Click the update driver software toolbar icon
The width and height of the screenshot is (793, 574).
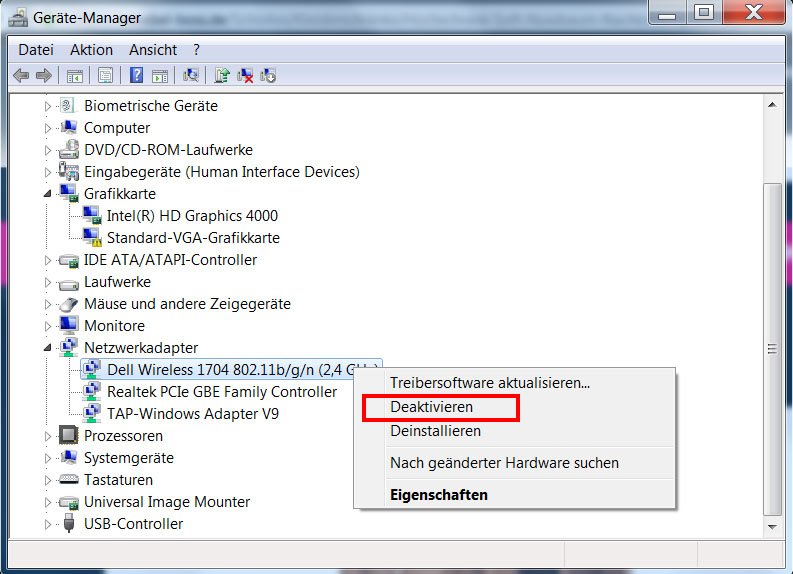(x=222, y=75)
